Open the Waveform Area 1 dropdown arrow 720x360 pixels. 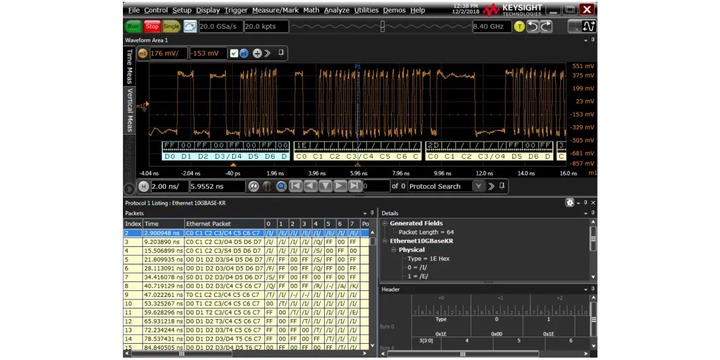[x=586, y=40]
